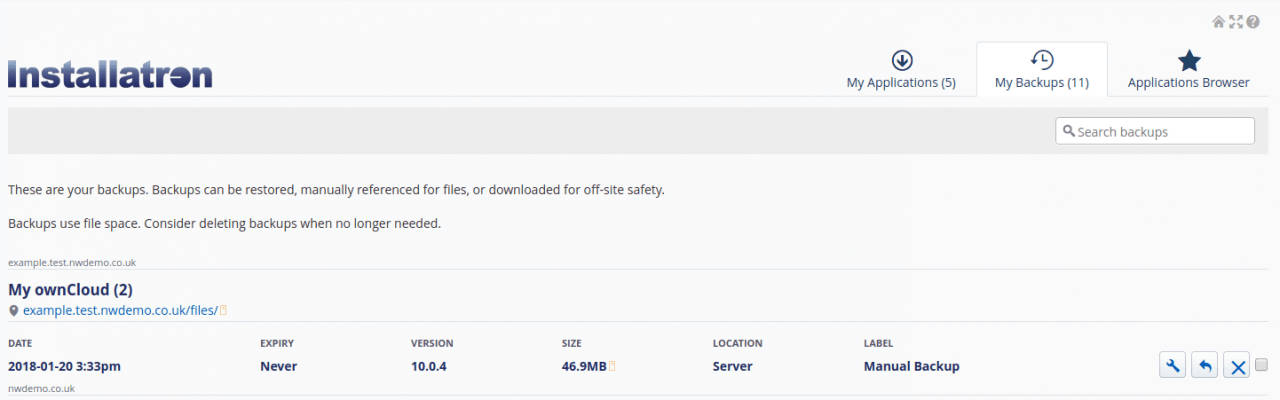Click the wrench icon for the ownCloud backup
Image resolution: width=1280 pixels, height=400 pixels.
tap(1173, 365)
